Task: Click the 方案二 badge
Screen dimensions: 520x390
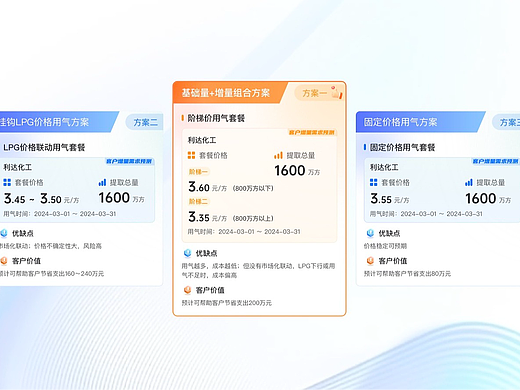Action: click(x=145, y=122)
